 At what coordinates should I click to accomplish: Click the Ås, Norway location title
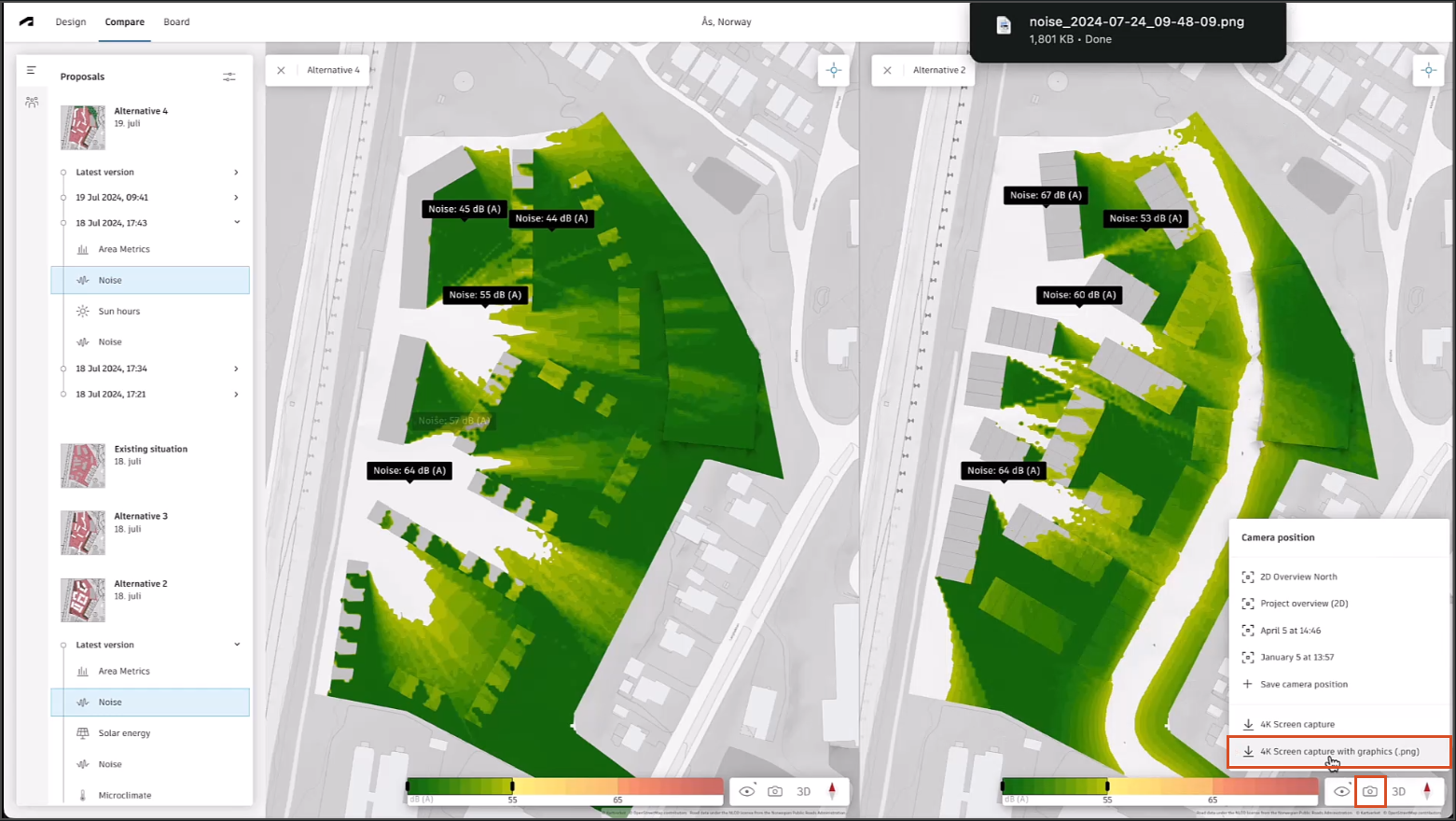point(727,21)
